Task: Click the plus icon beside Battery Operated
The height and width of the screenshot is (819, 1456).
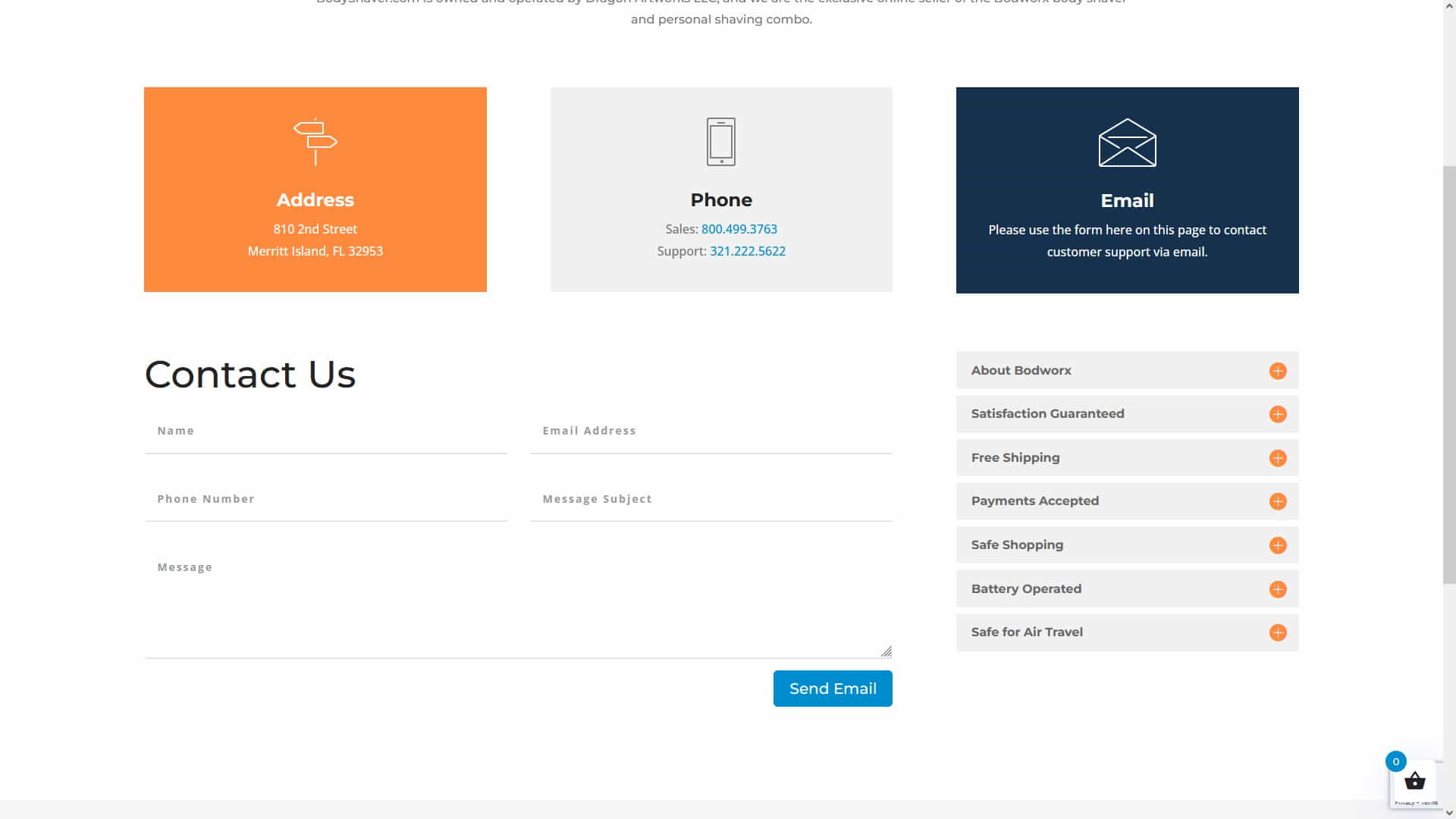Action: [x=1279, y=588]
